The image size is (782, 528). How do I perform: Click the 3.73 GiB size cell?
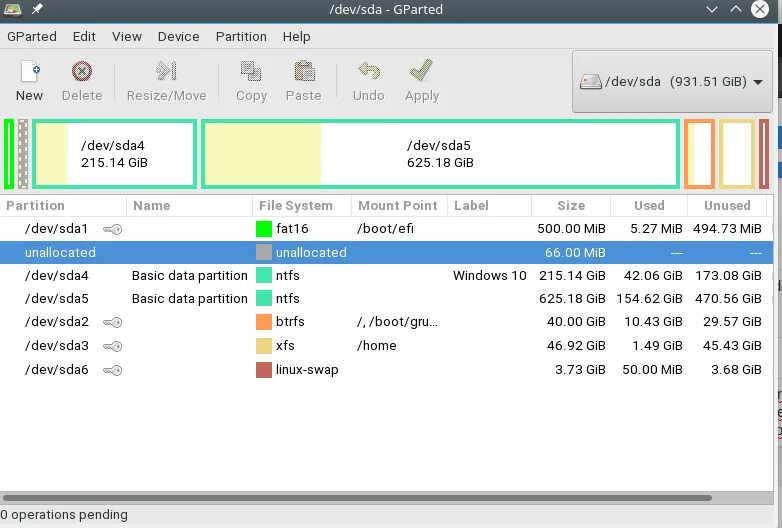click(580, 369)
